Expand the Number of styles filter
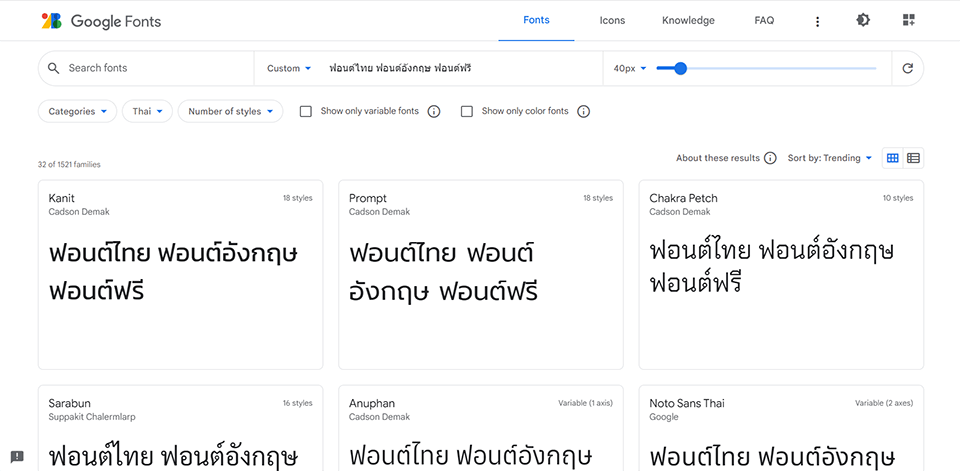Viewport: 960px width, 471px height. click(230, 111)
